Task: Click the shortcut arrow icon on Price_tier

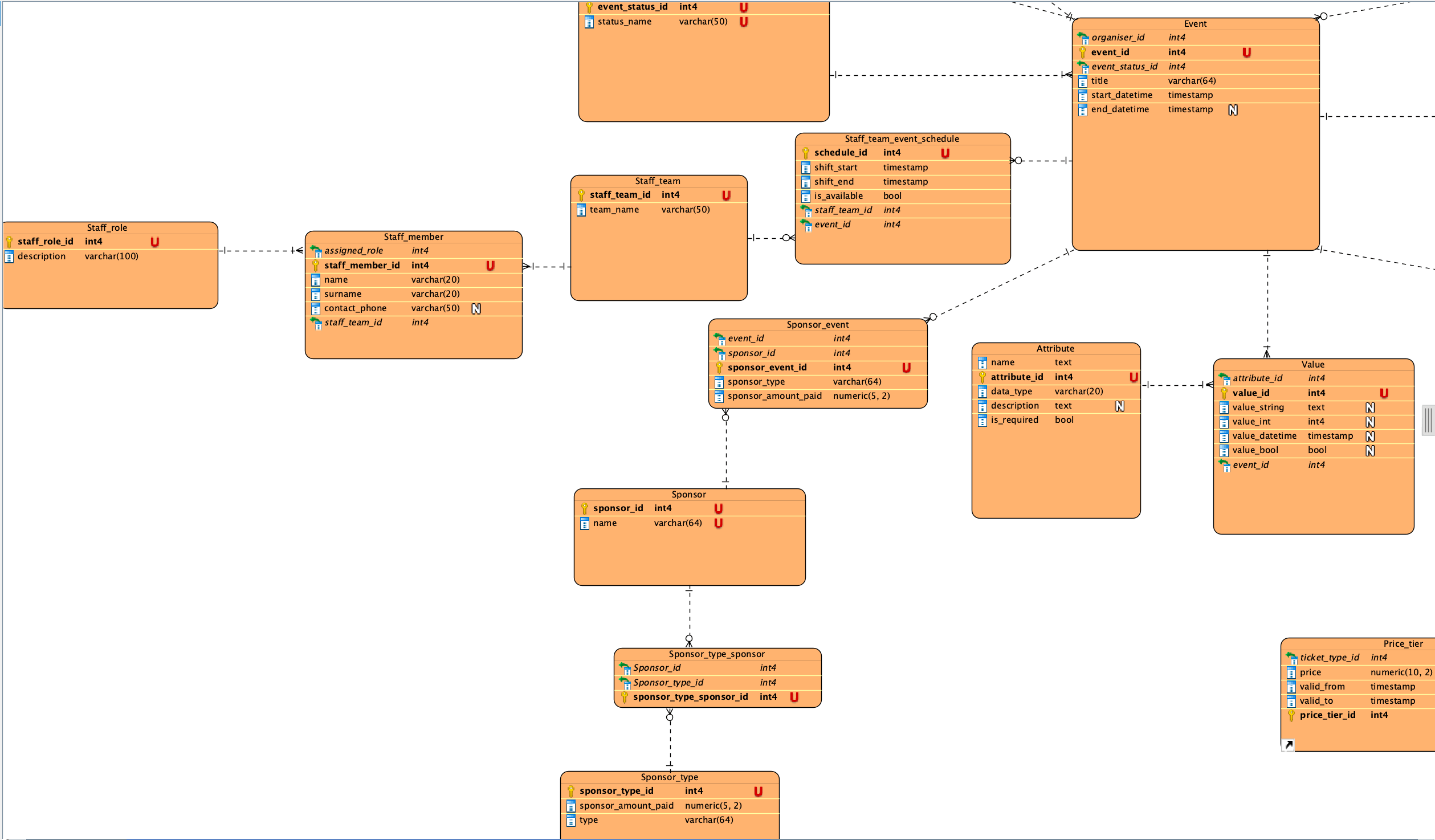Action: pyautogui.click(x=1288, y=745)
